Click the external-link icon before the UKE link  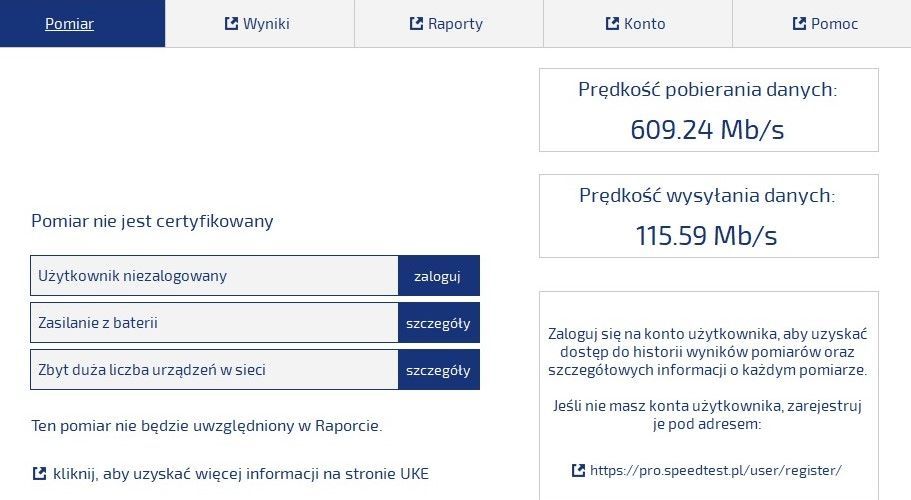point(40,473)
